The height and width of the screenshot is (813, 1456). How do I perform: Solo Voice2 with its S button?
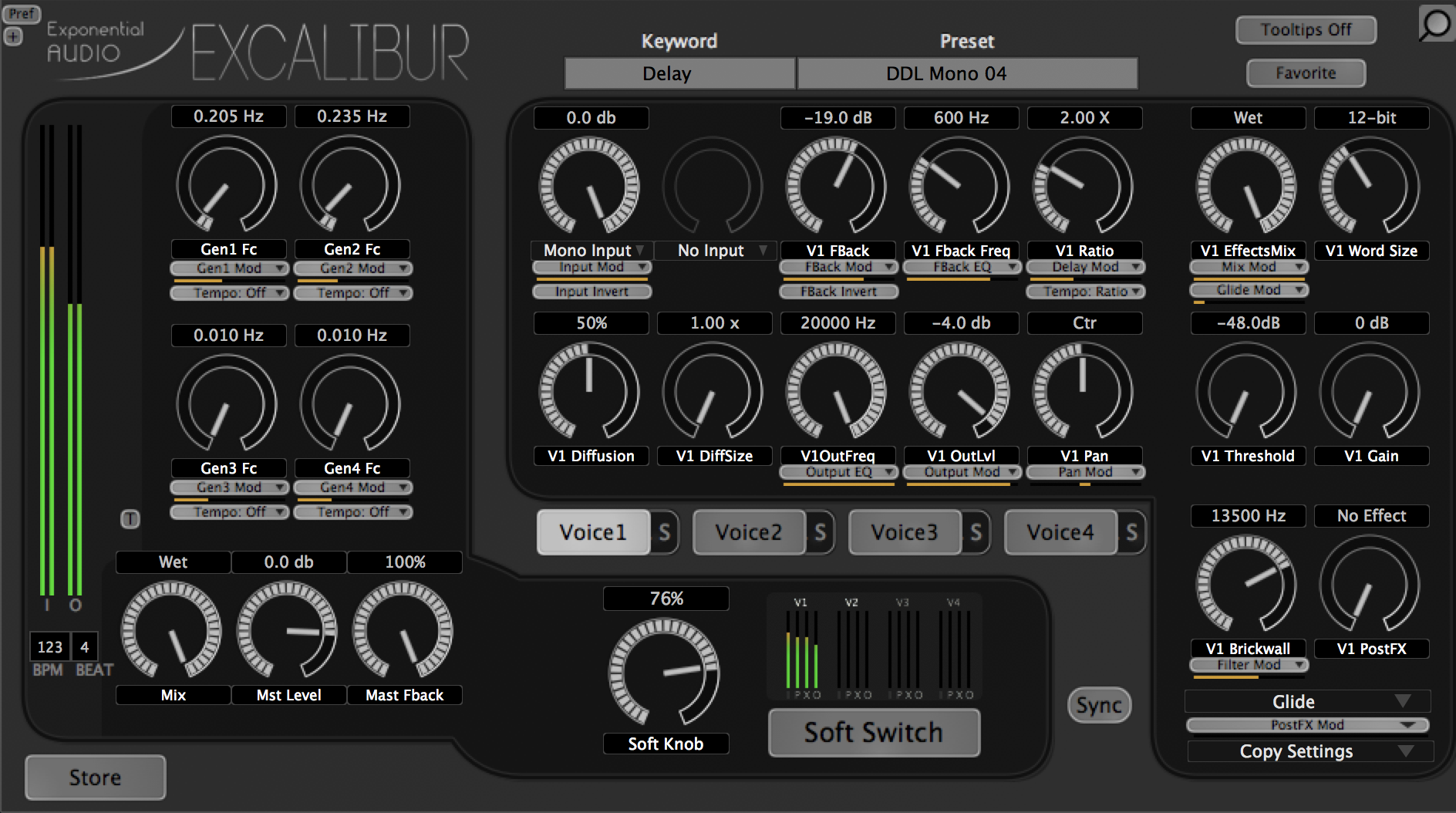coord(821,532)
